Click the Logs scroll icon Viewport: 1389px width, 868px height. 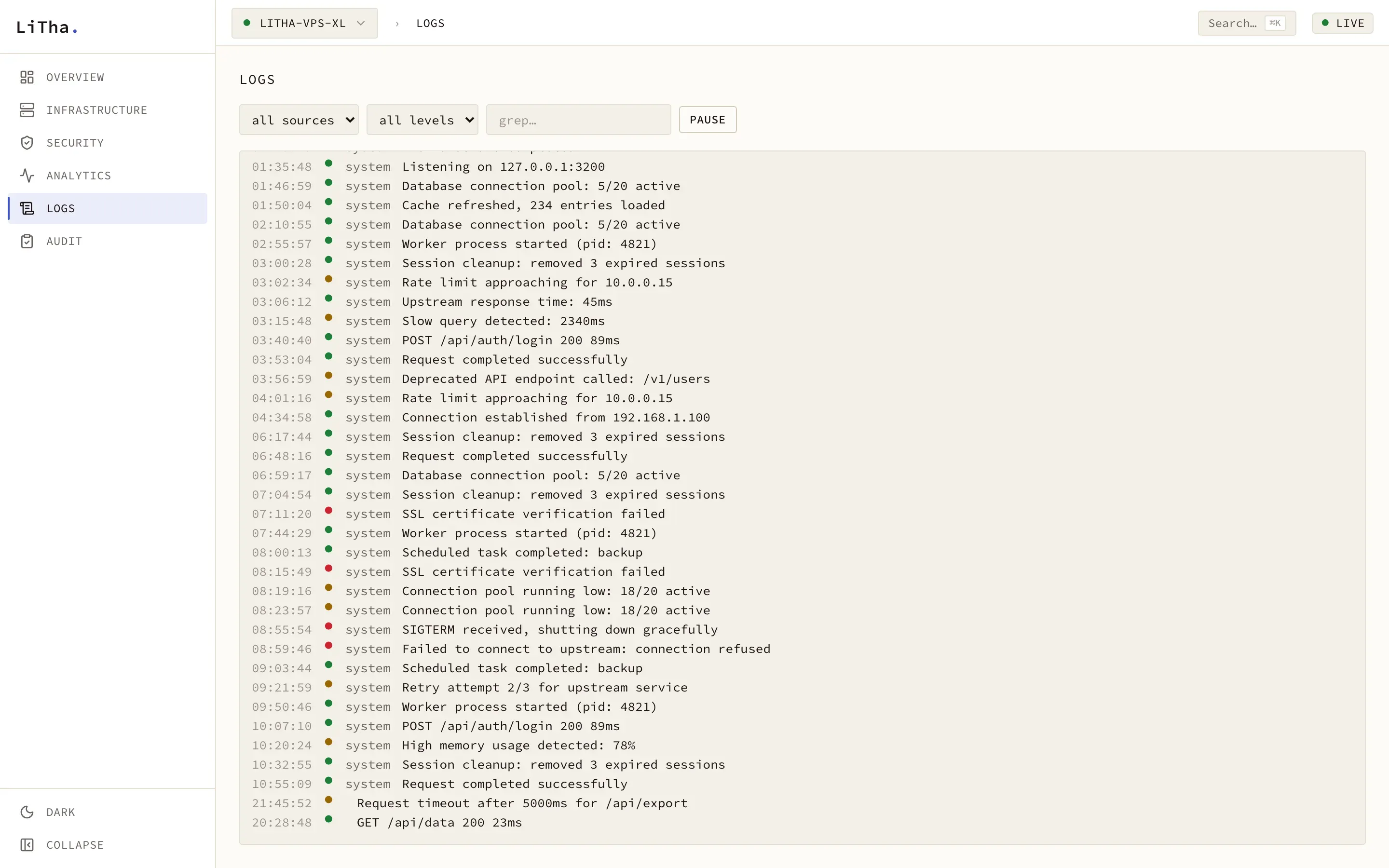(27, 208)
